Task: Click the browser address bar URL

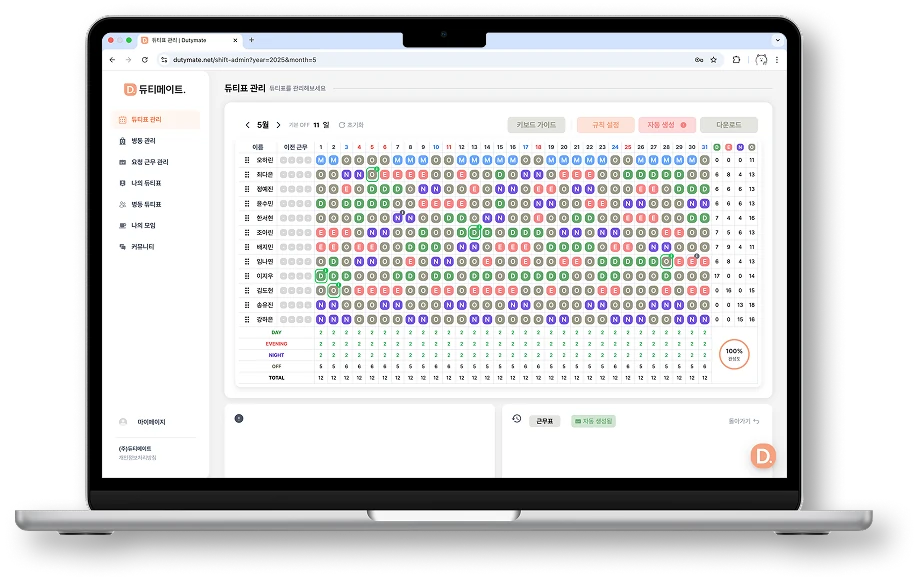Action: (x=245, y=60)
